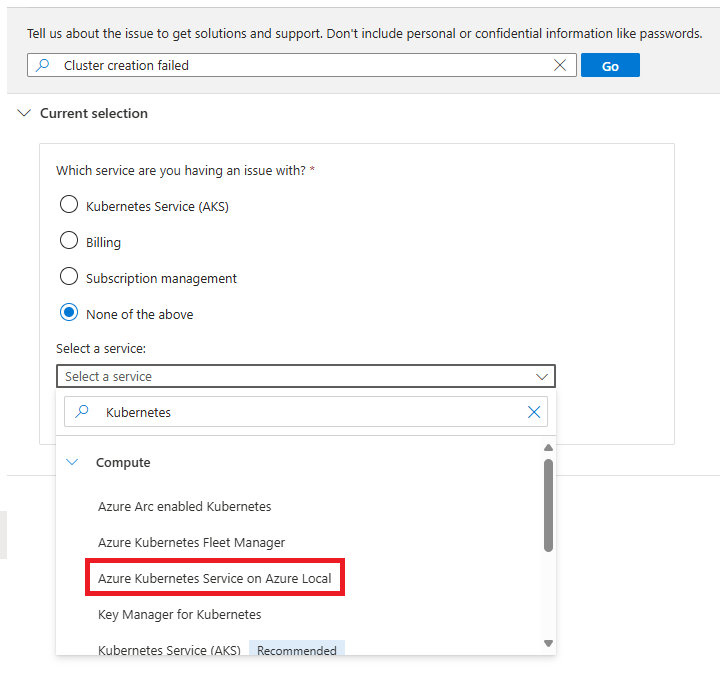Open the Select a service dropdown

tap(305, 376)
